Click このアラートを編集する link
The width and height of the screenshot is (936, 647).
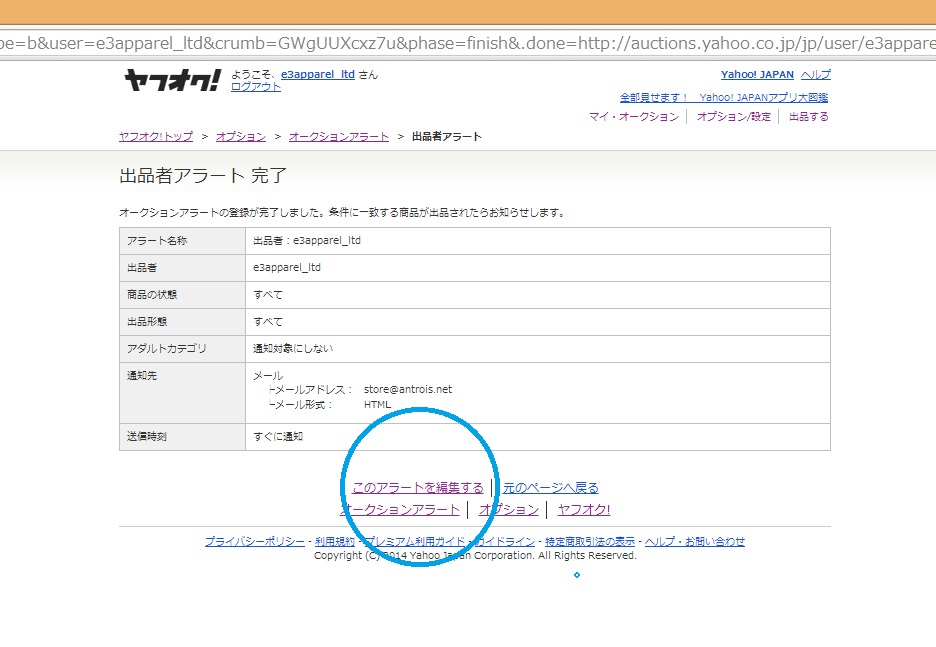[x=418, y=488]
